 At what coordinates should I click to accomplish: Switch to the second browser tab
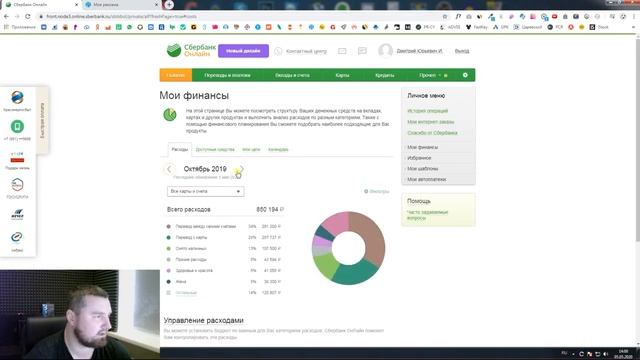coord(122,4)
